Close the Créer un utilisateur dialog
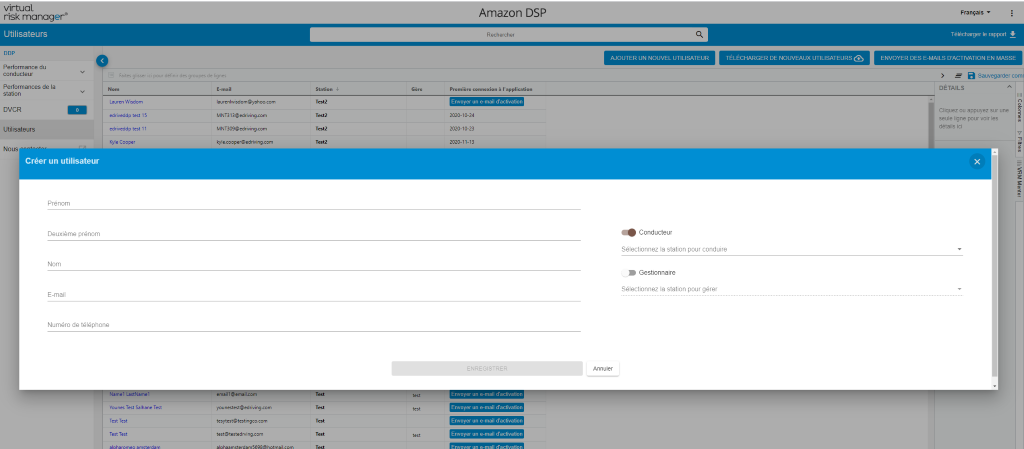This screenshot has height=449, width=1024. [977, 162]
